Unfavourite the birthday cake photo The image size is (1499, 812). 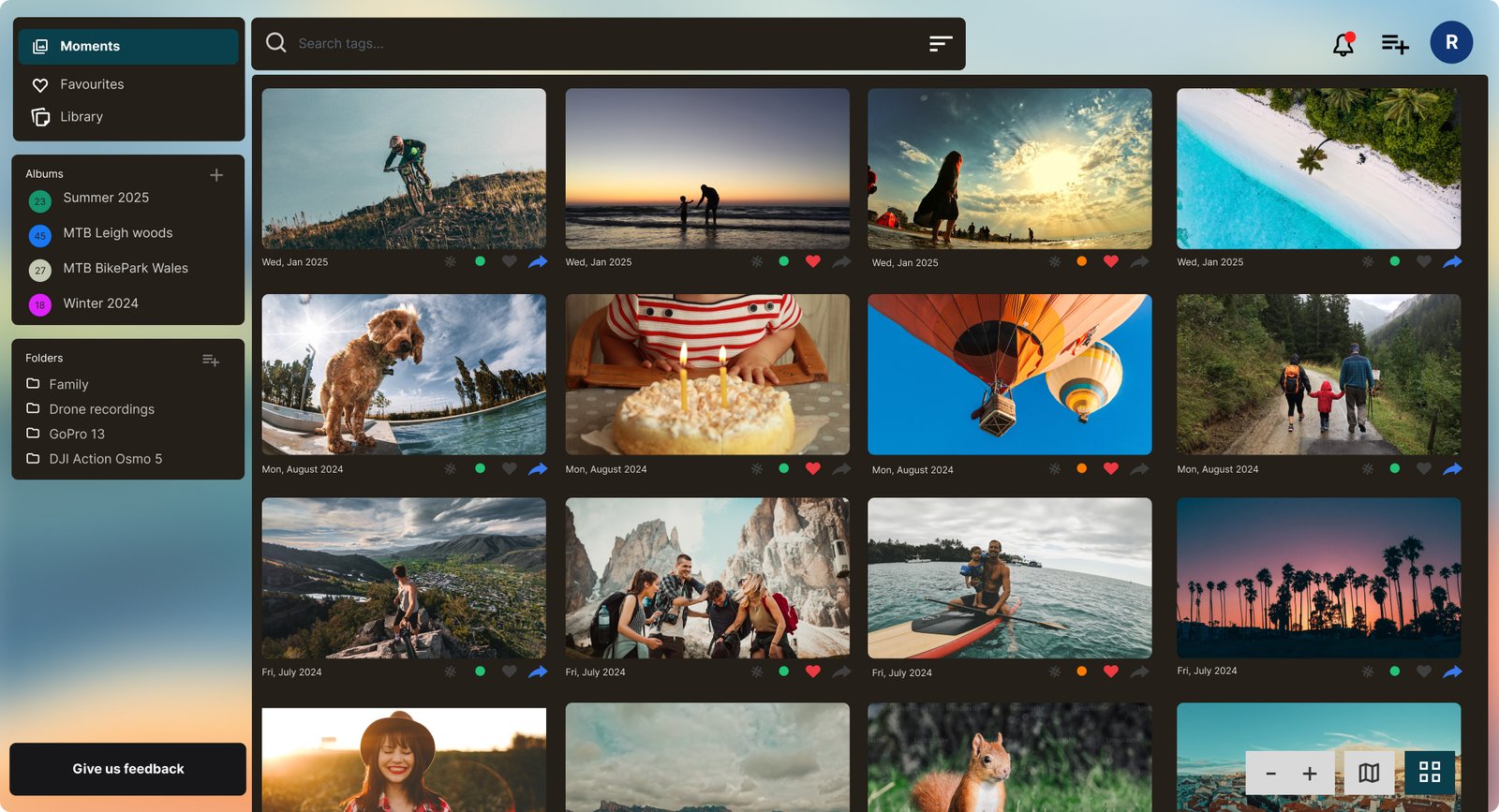tap(813, 469)
